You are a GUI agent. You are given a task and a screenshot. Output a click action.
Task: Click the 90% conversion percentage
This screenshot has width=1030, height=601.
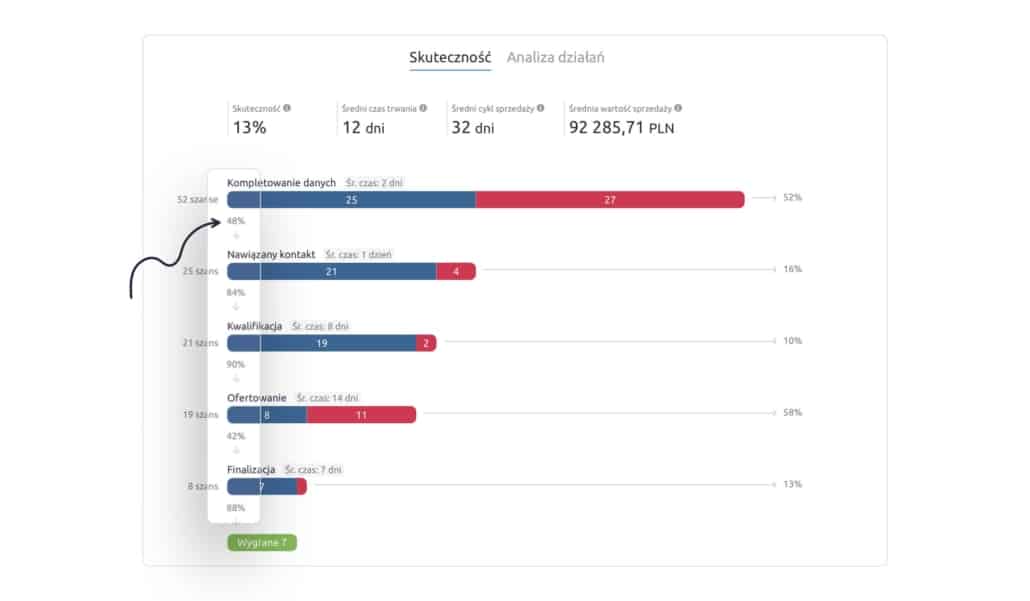(x=236, y=364)
